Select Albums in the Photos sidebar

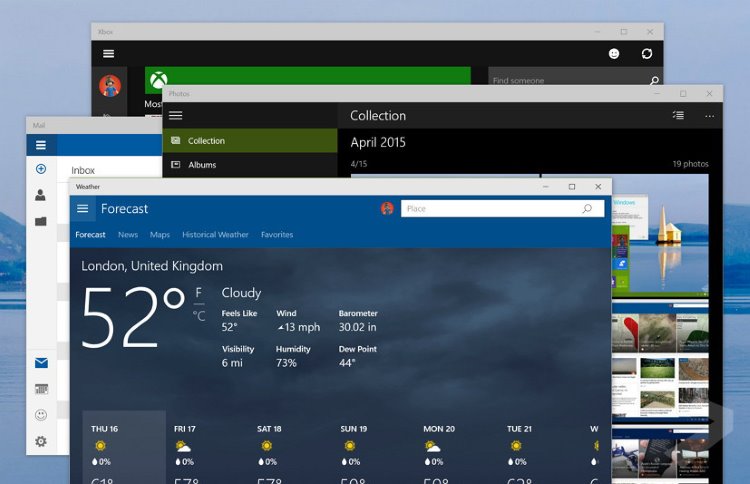pyautogui.click(x=202, y=165)
